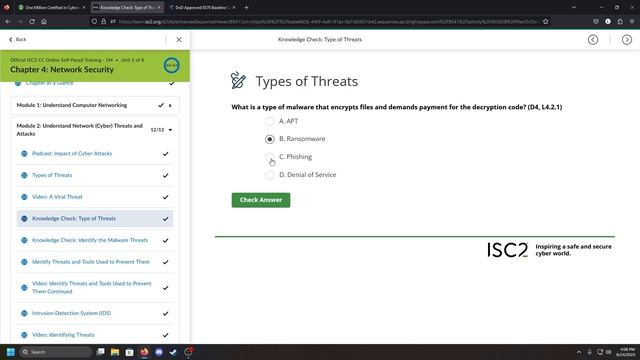Click the padlock site security icon

pyautogui.click(x=104, y=21)
